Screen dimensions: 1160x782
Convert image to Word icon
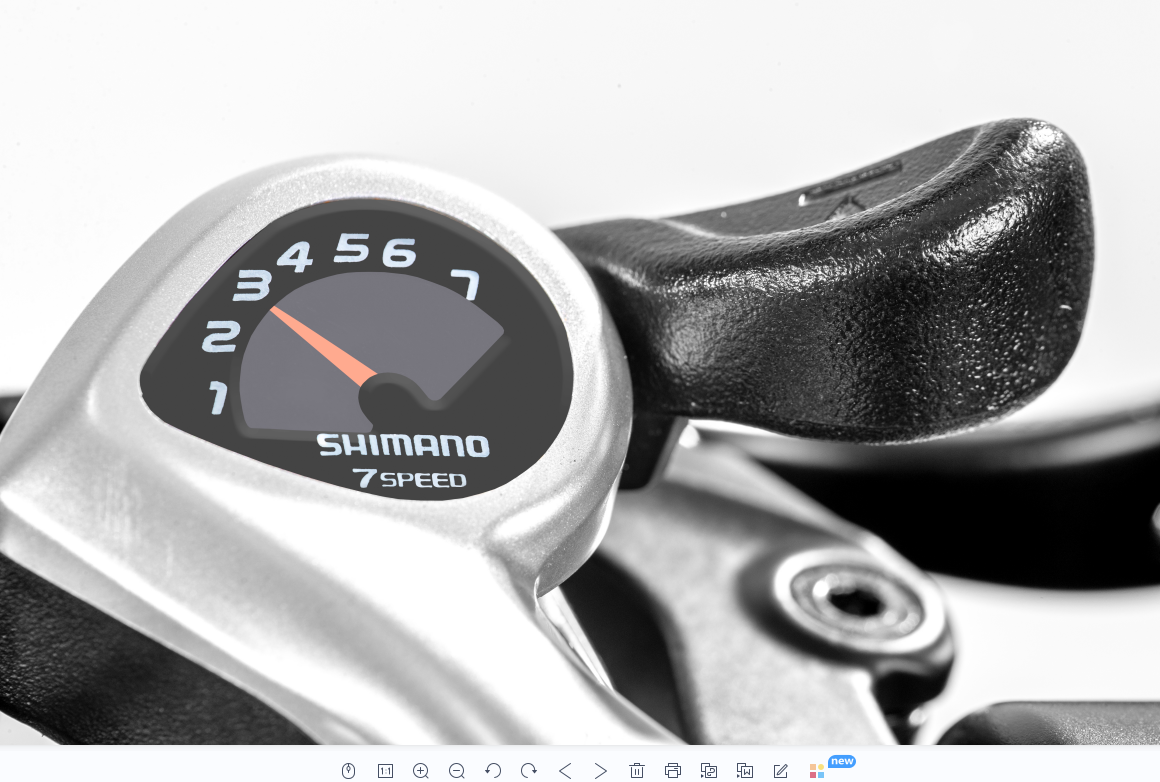pyautogui.click(x=745, y=771)
